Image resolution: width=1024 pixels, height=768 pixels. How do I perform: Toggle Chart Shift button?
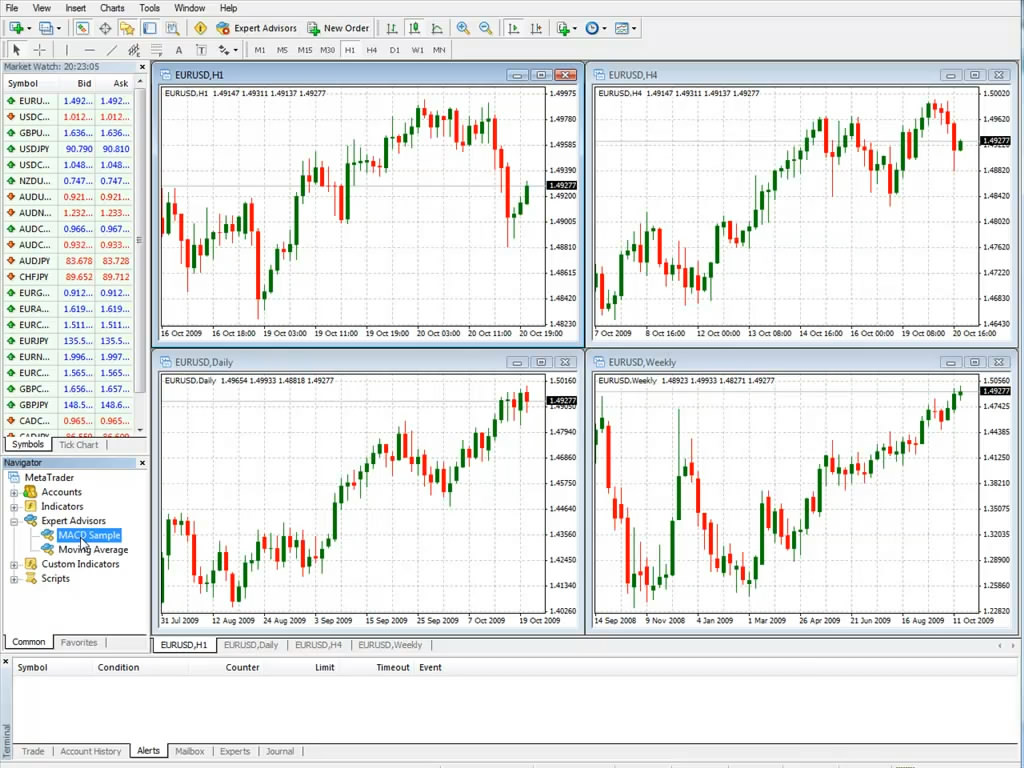click(x=536, y=28)
